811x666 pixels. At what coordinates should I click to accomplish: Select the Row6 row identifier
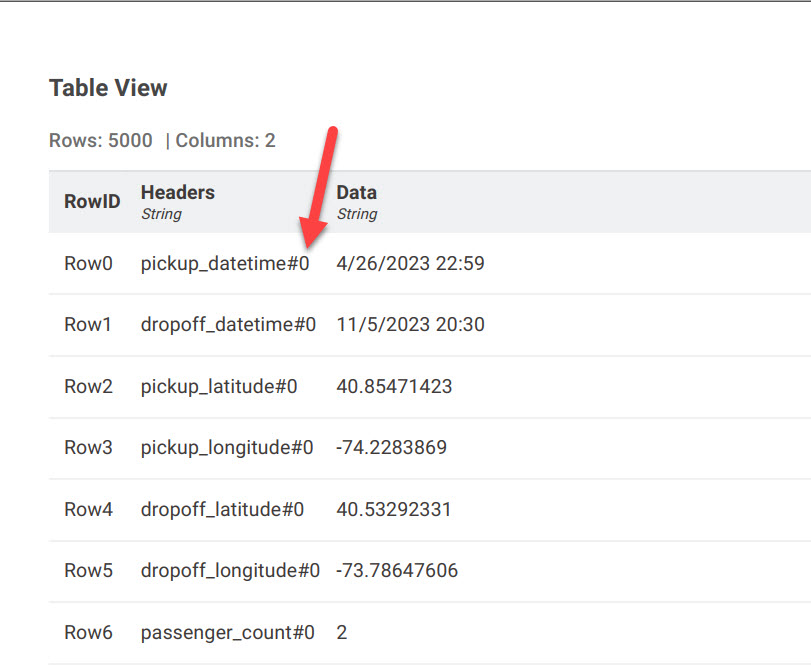point(88,632)
